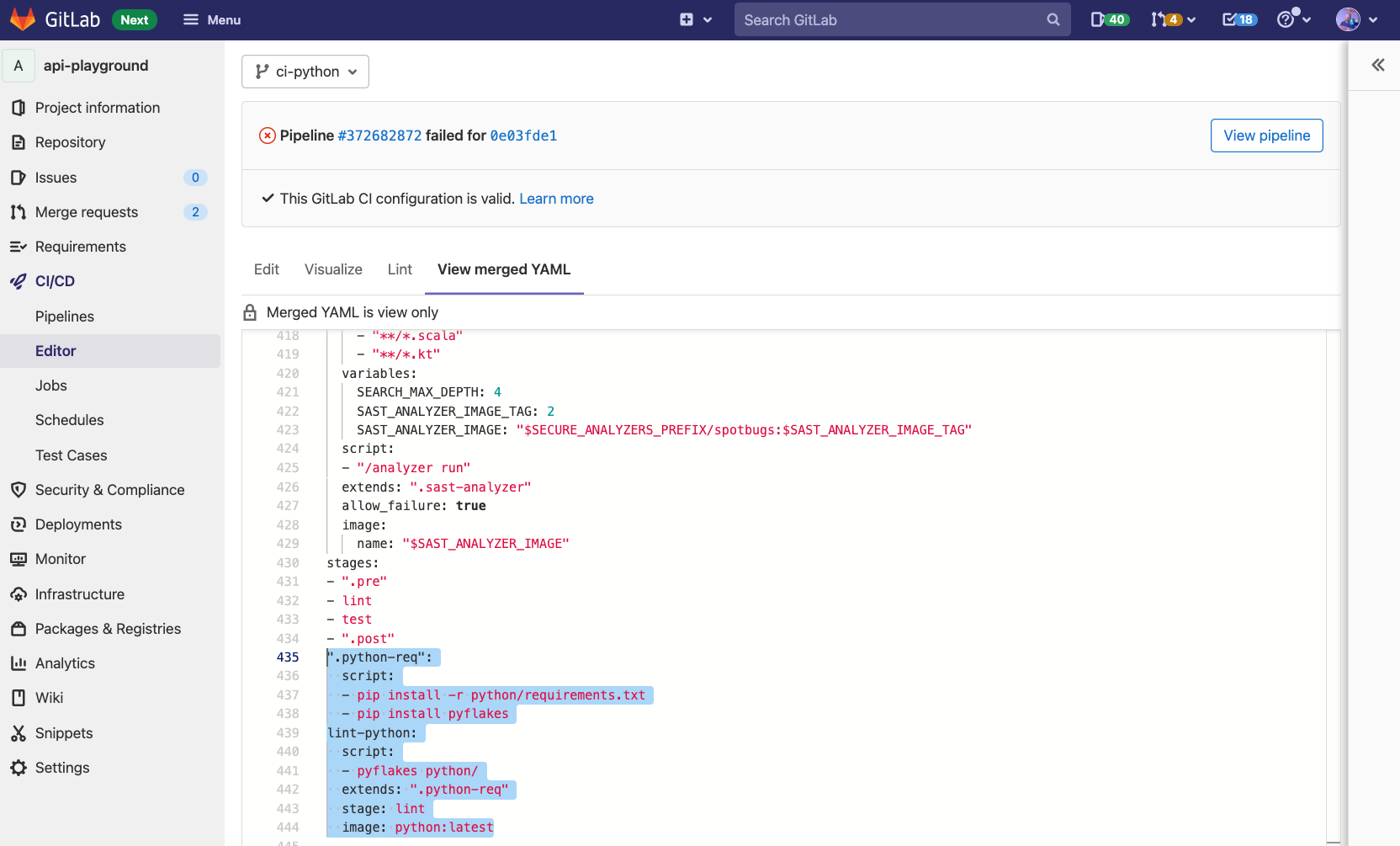Click the Settings gear in sidebar

click(19, 768)
